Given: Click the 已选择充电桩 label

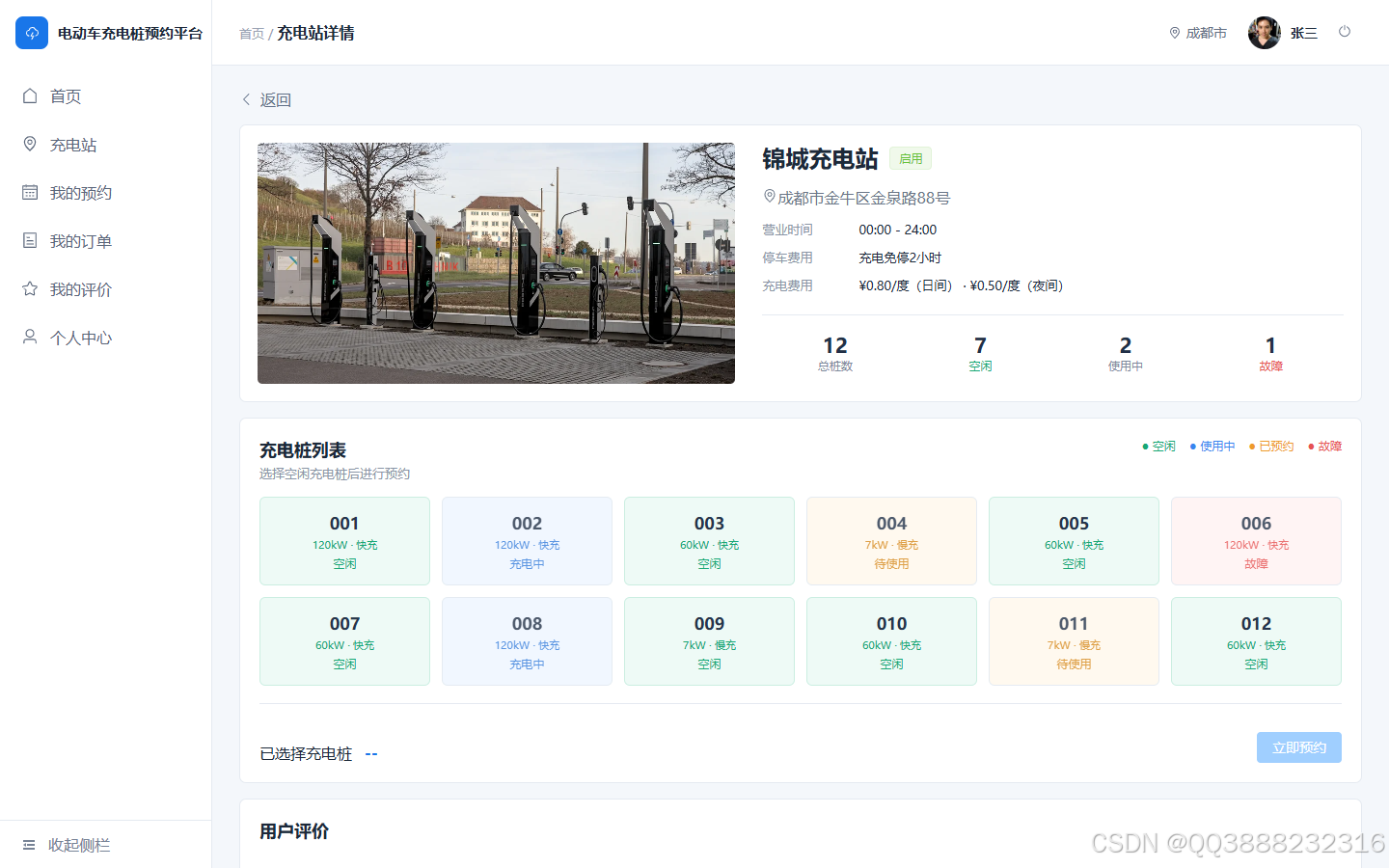Looking at the screenshot, I should click(x=306, y=754).
